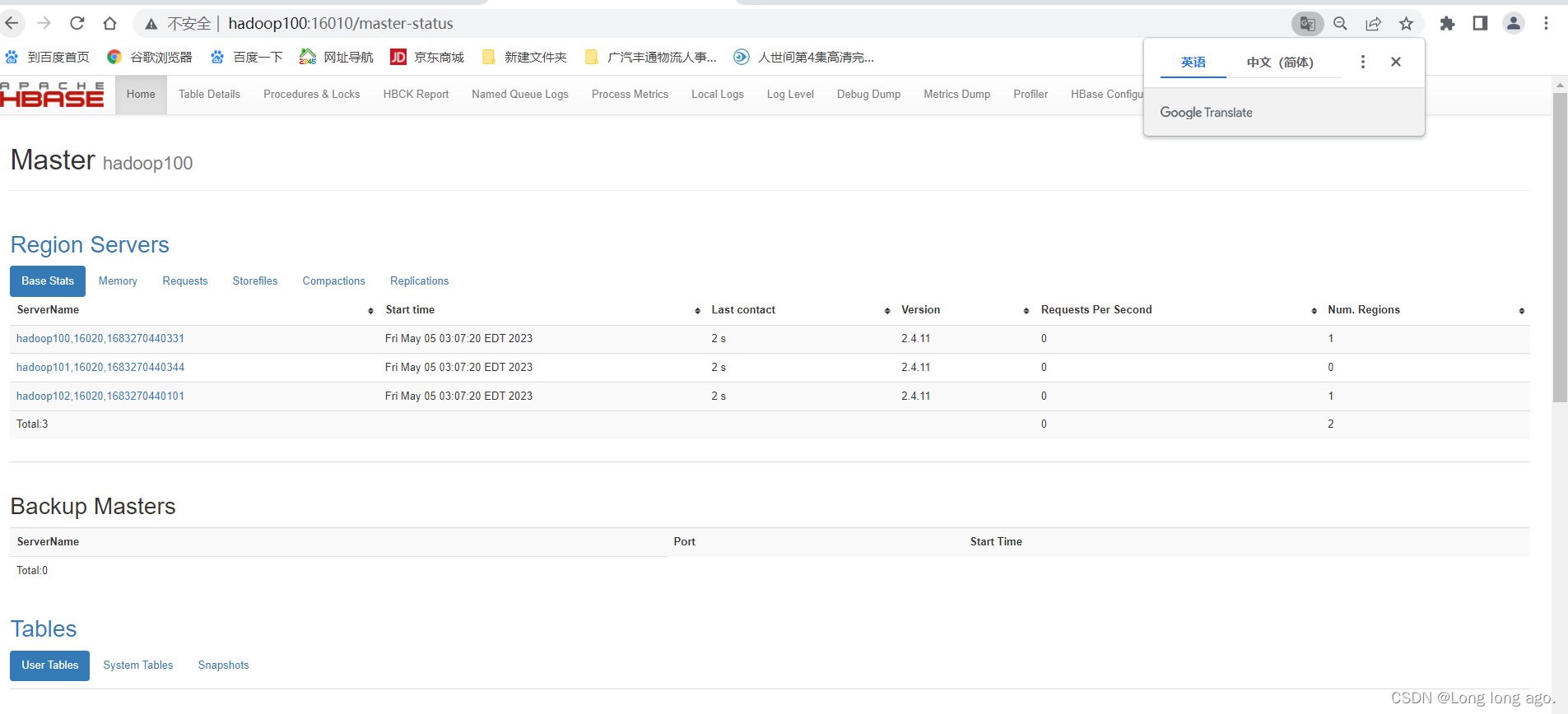The width and height of the screenshot is (1568, 714).
Task: Open the 网址导航 bookmark
Action: pyautogui.click(x=337, y=57)
